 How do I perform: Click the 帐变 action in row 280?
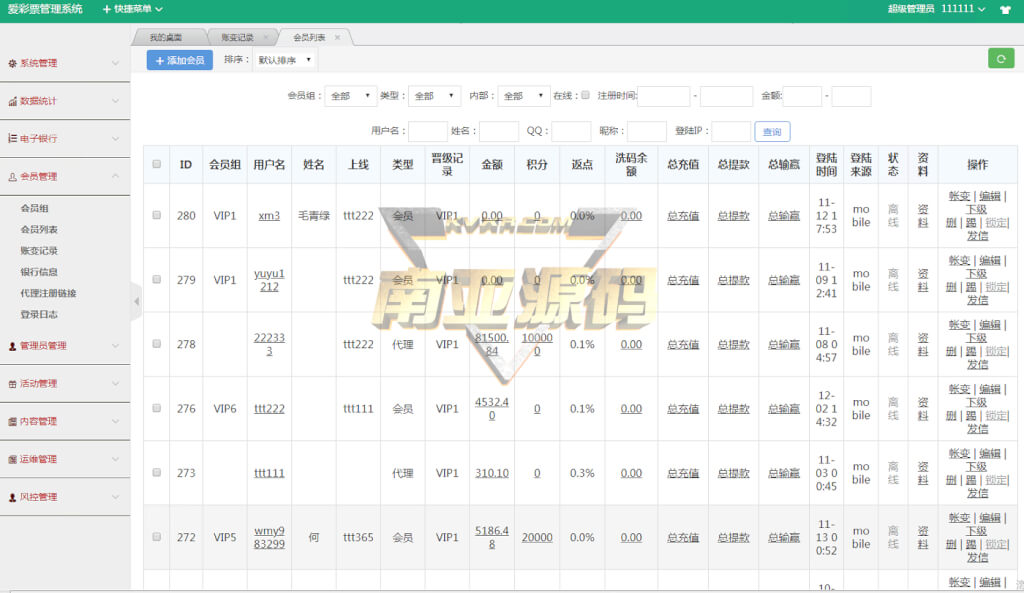tap(959, 196)
